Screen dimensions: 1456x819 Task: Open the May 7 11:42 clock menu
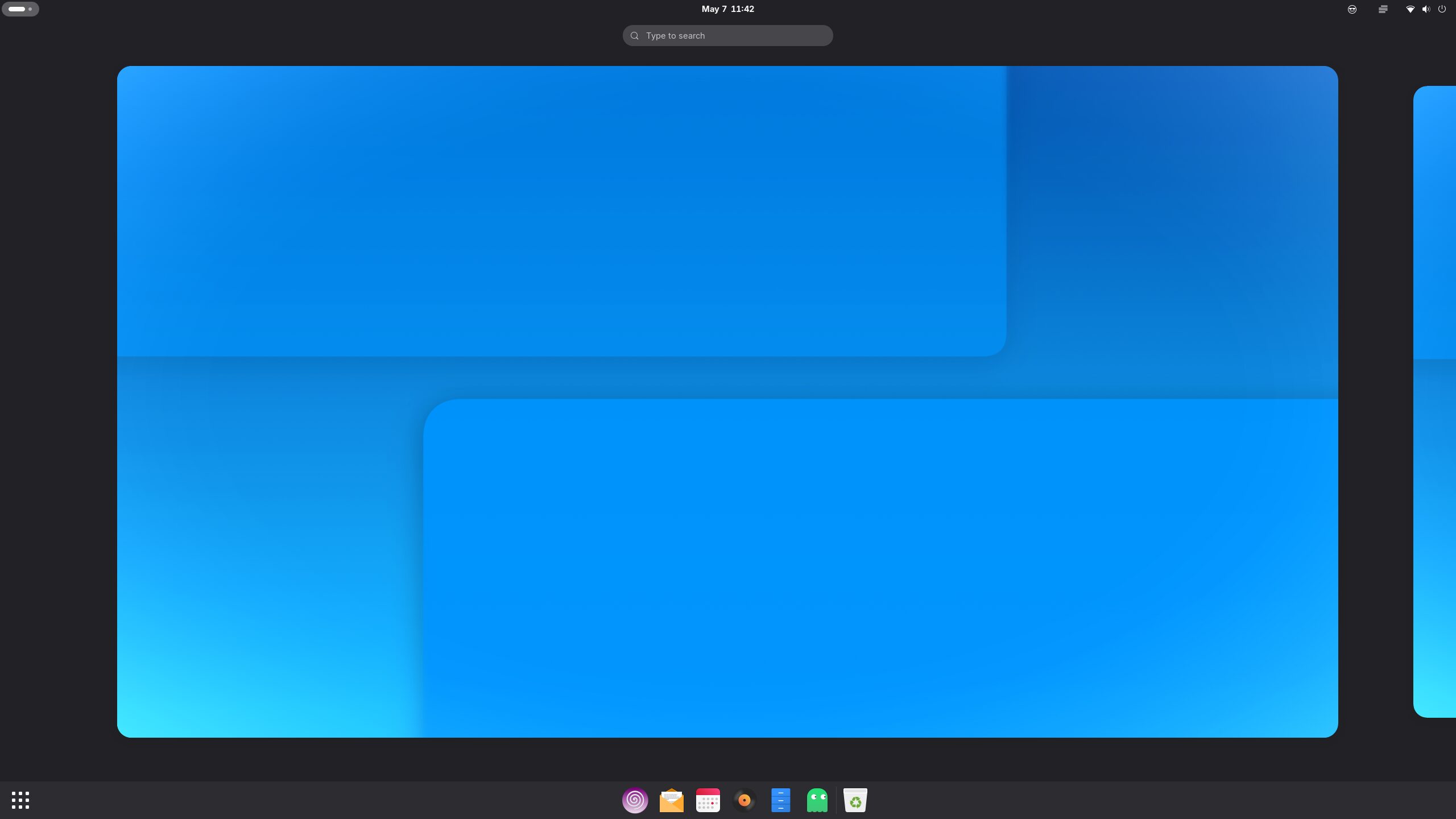727,9
